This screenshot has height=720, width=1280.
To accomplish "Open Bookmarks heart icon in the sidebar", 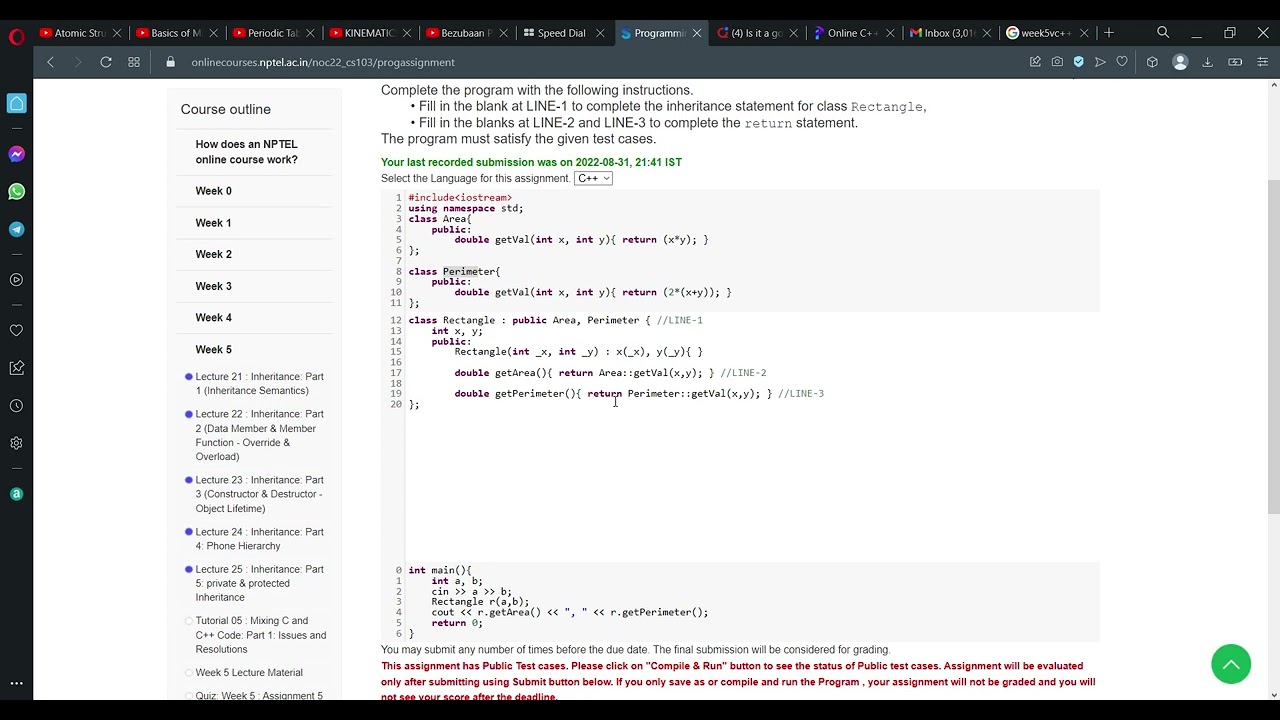I will tap(17, 330).
